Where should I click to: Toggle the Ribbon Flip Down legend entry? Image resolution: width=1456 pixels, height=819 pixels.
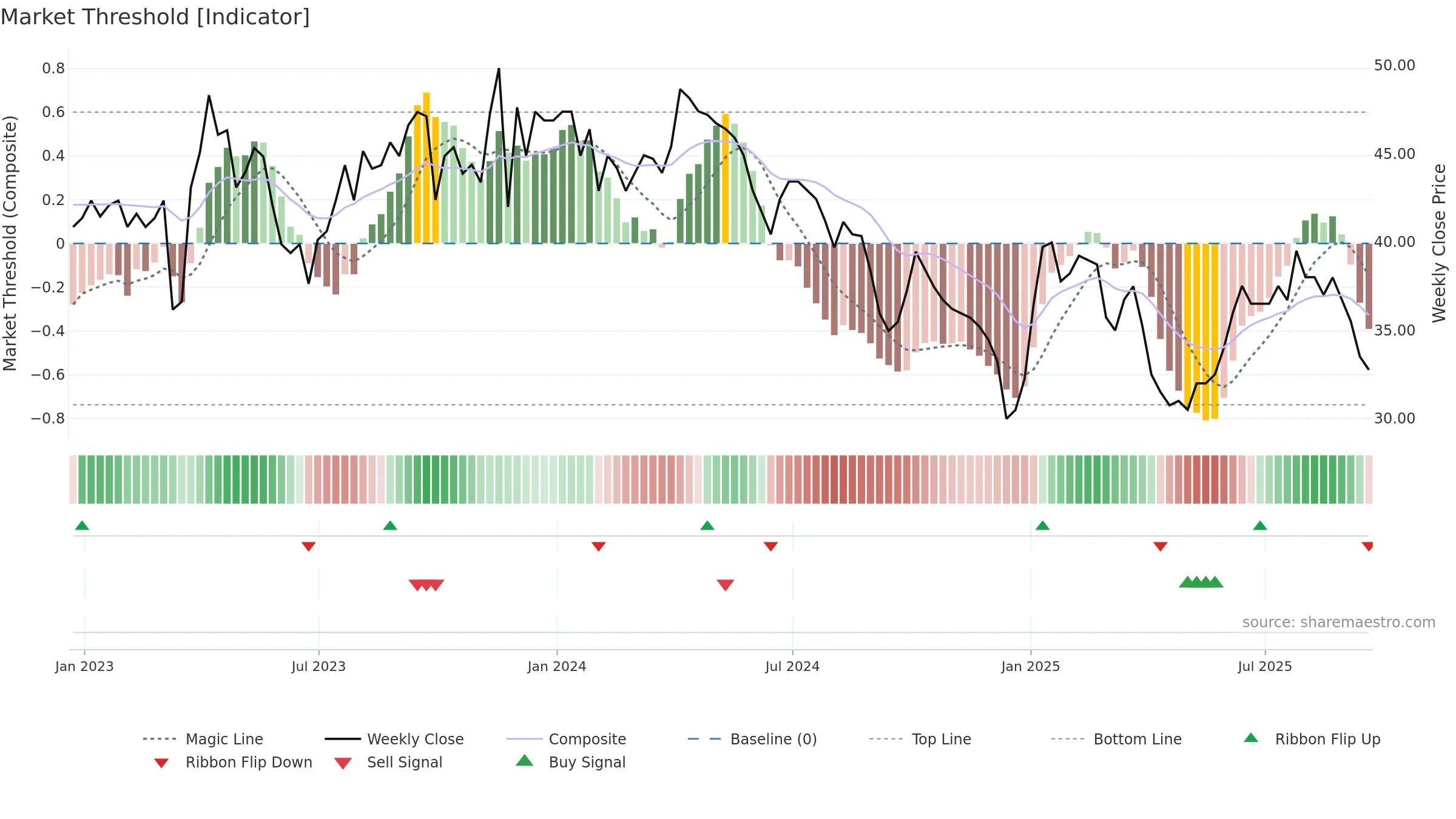point(232,762)
